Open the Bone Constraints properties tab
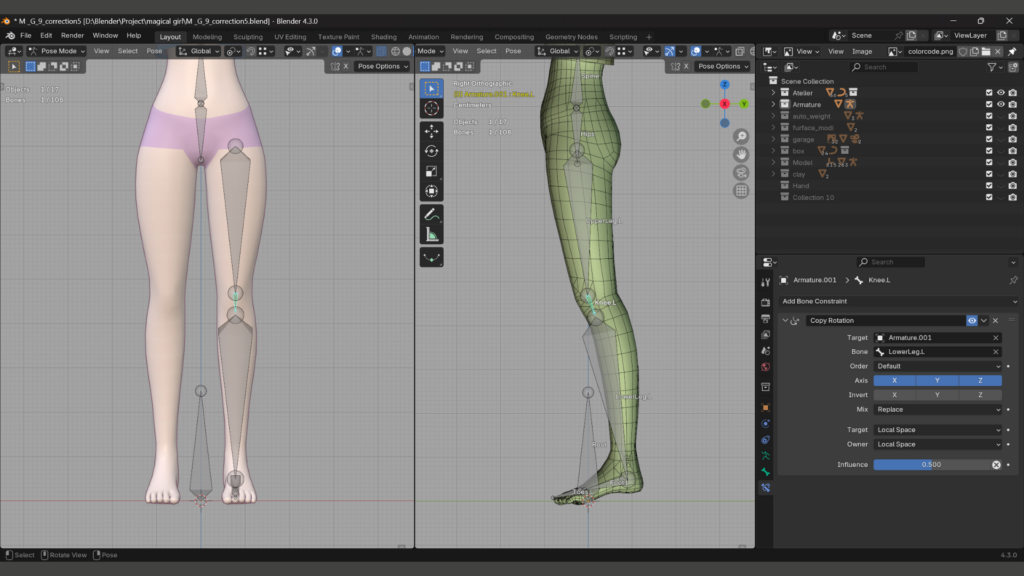1024x576 pixels. (765, 488)
